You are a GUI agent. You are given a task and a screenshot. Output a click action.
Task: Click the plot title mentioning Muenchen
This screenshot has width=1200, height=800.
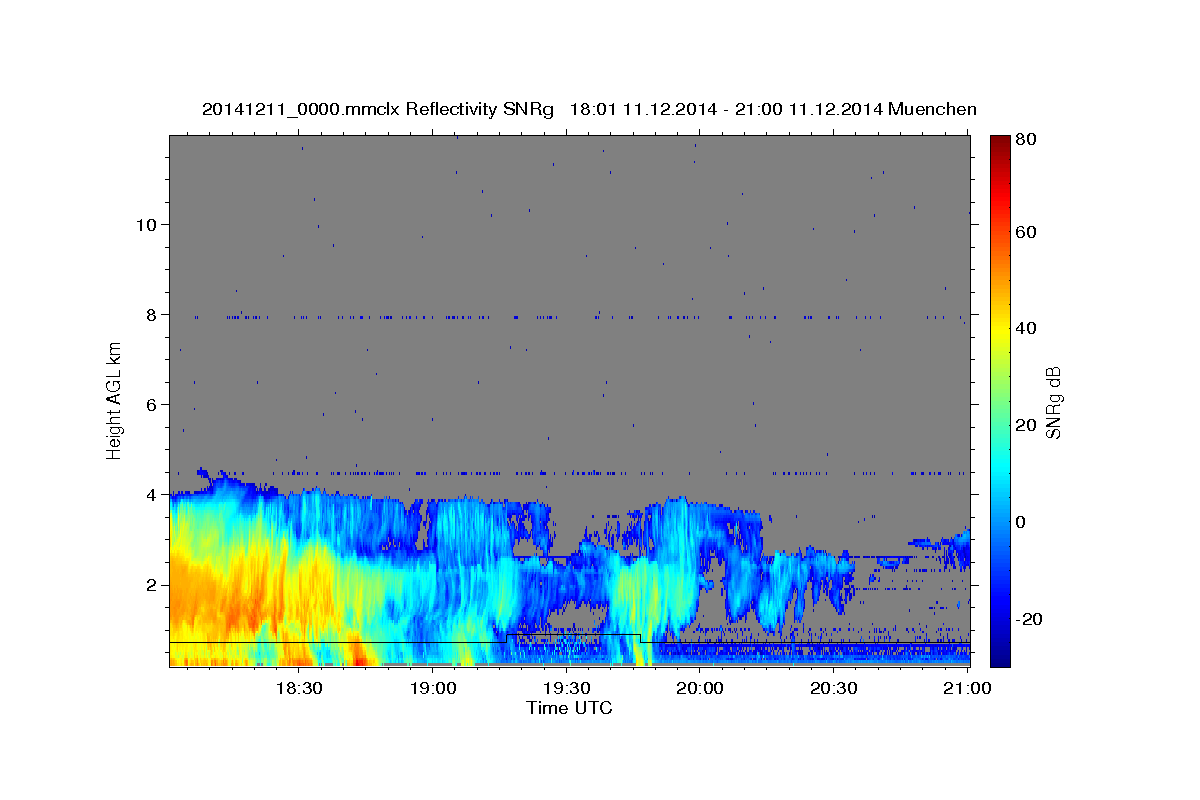(x=590, y=109)
